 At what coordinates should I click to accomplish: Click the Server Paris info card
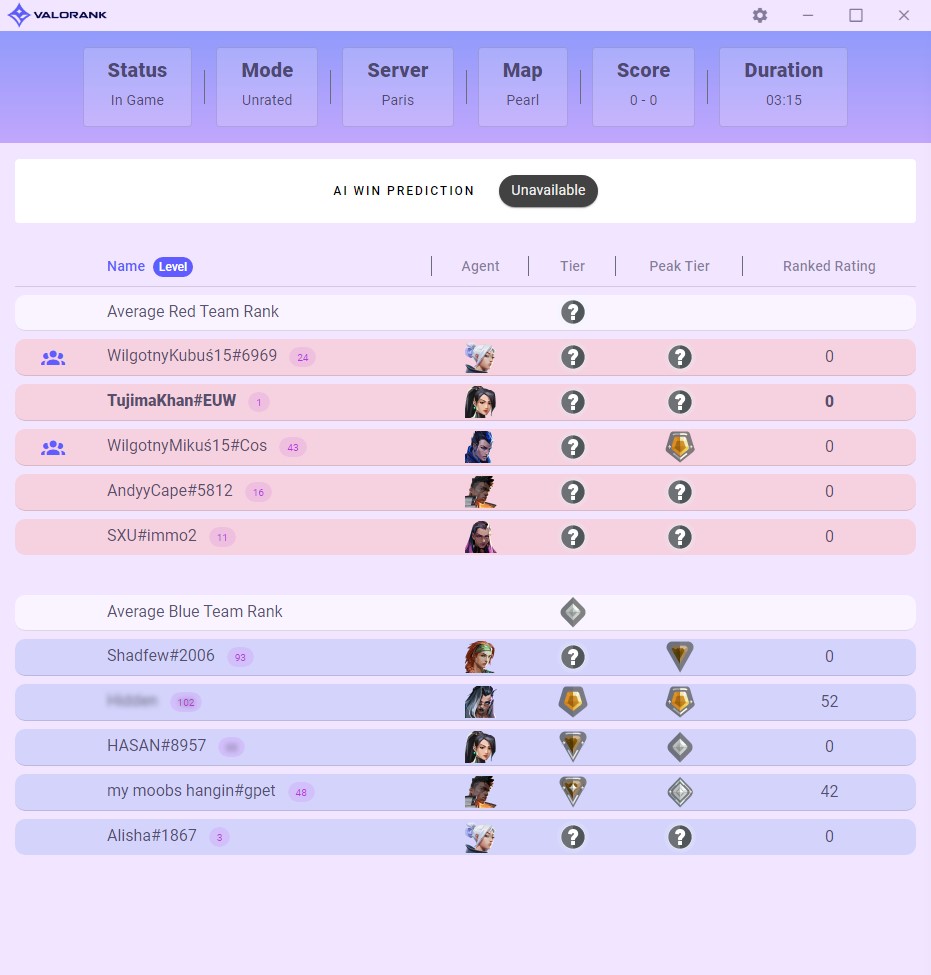point(397,86)
